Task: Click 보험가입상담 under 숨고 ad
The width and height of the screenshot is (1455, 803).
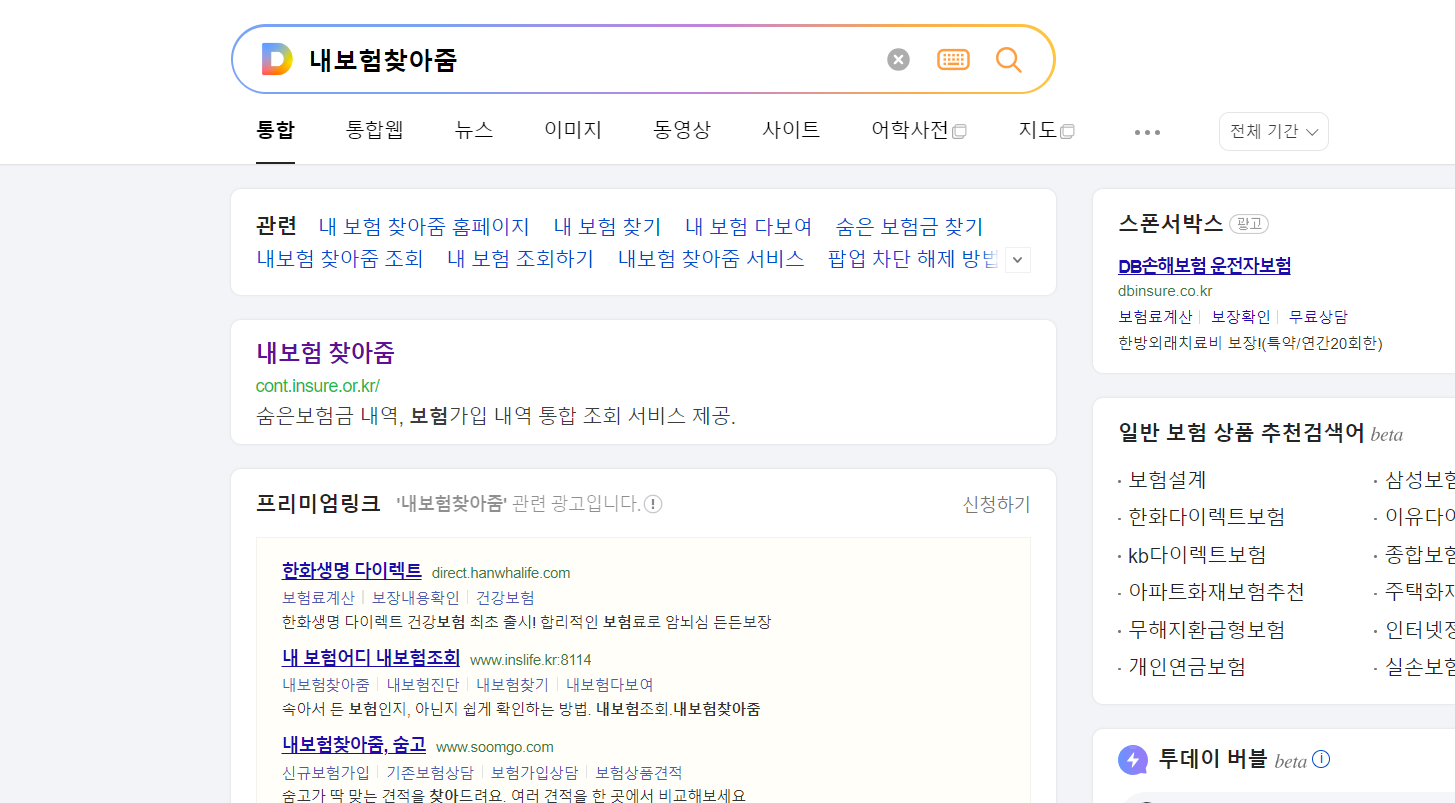Action: [534, 772]
